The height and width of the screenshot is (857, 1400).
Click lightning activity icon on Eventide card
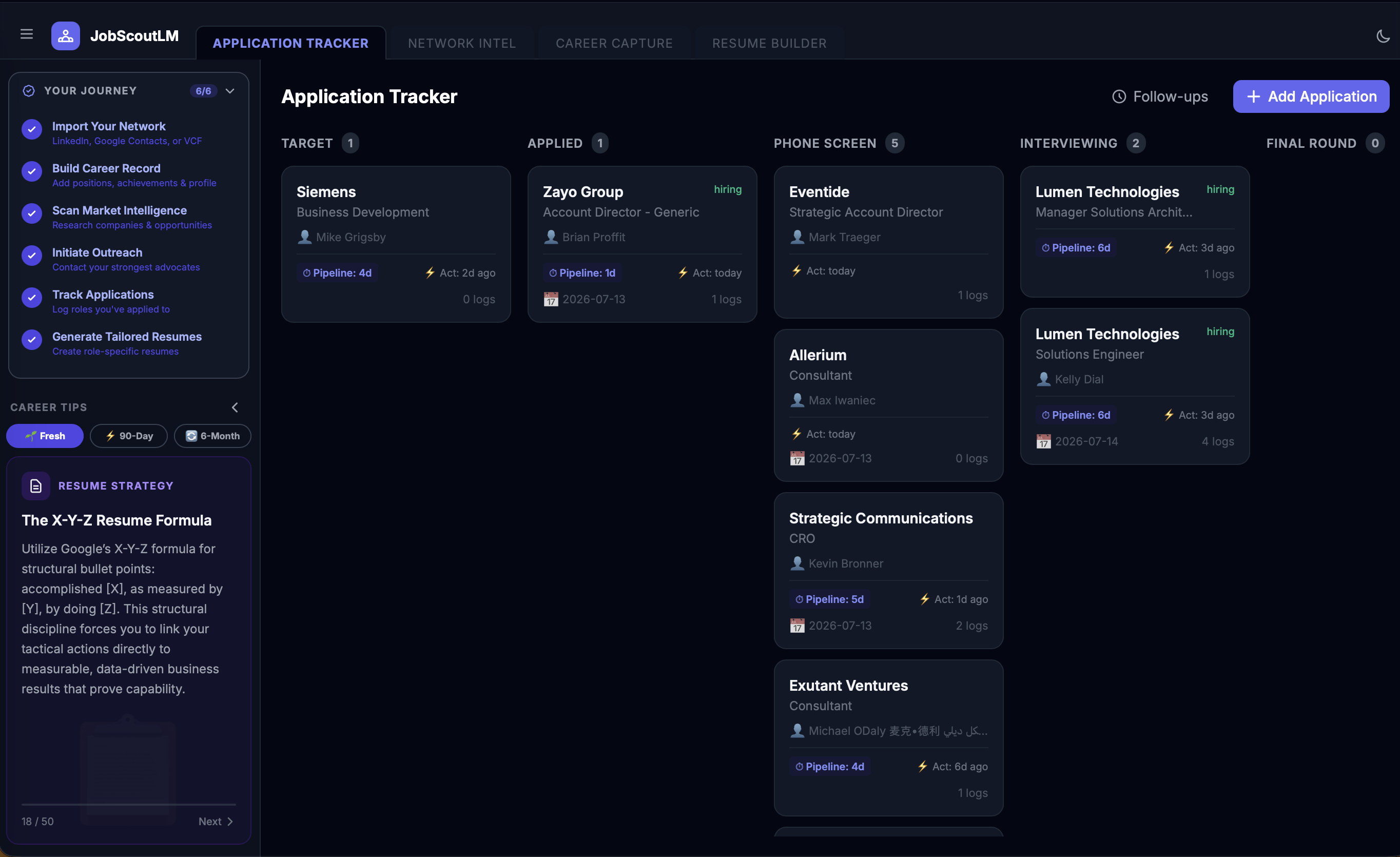click(x=796, y=271)
